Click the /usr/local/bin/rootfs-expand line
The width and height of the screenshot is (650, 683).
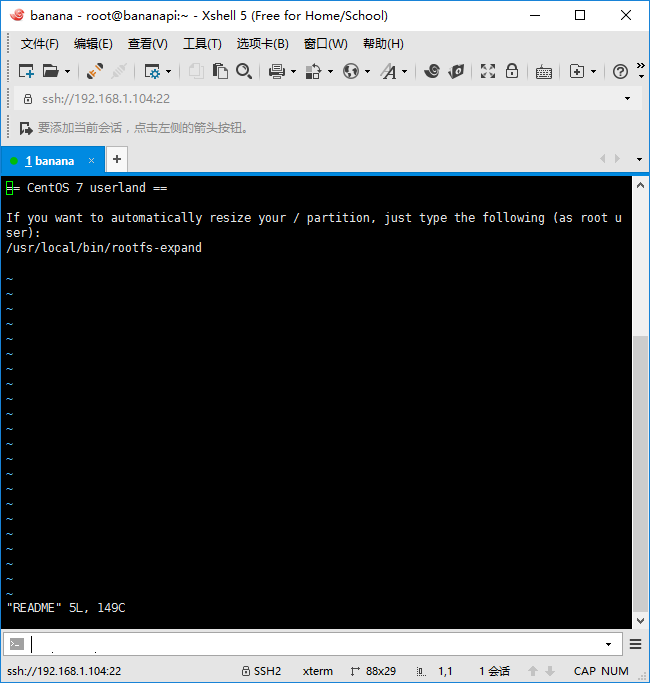click(104, 247)
